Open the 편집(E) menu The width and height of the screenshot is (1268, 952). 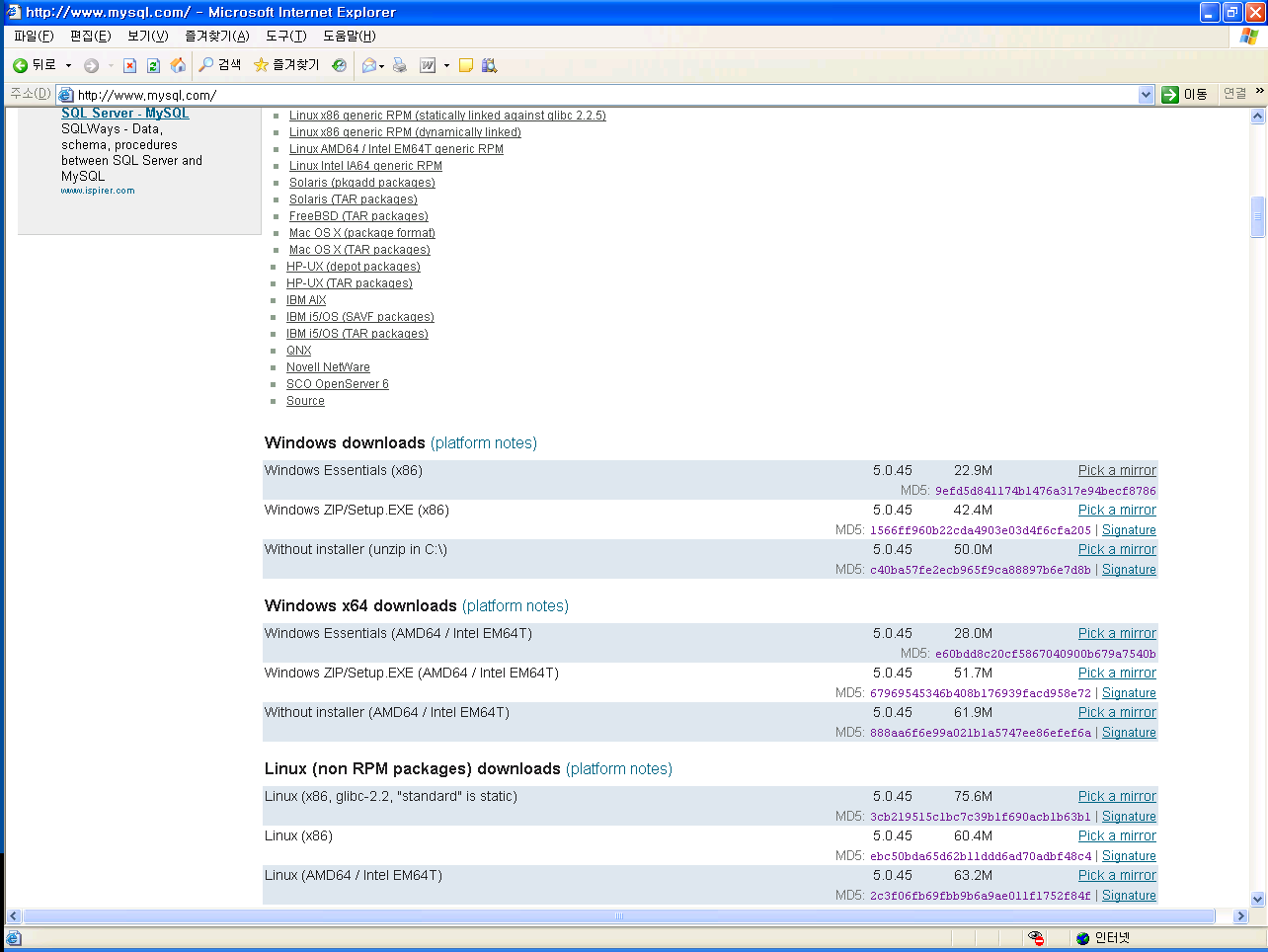tap(90, 36)
